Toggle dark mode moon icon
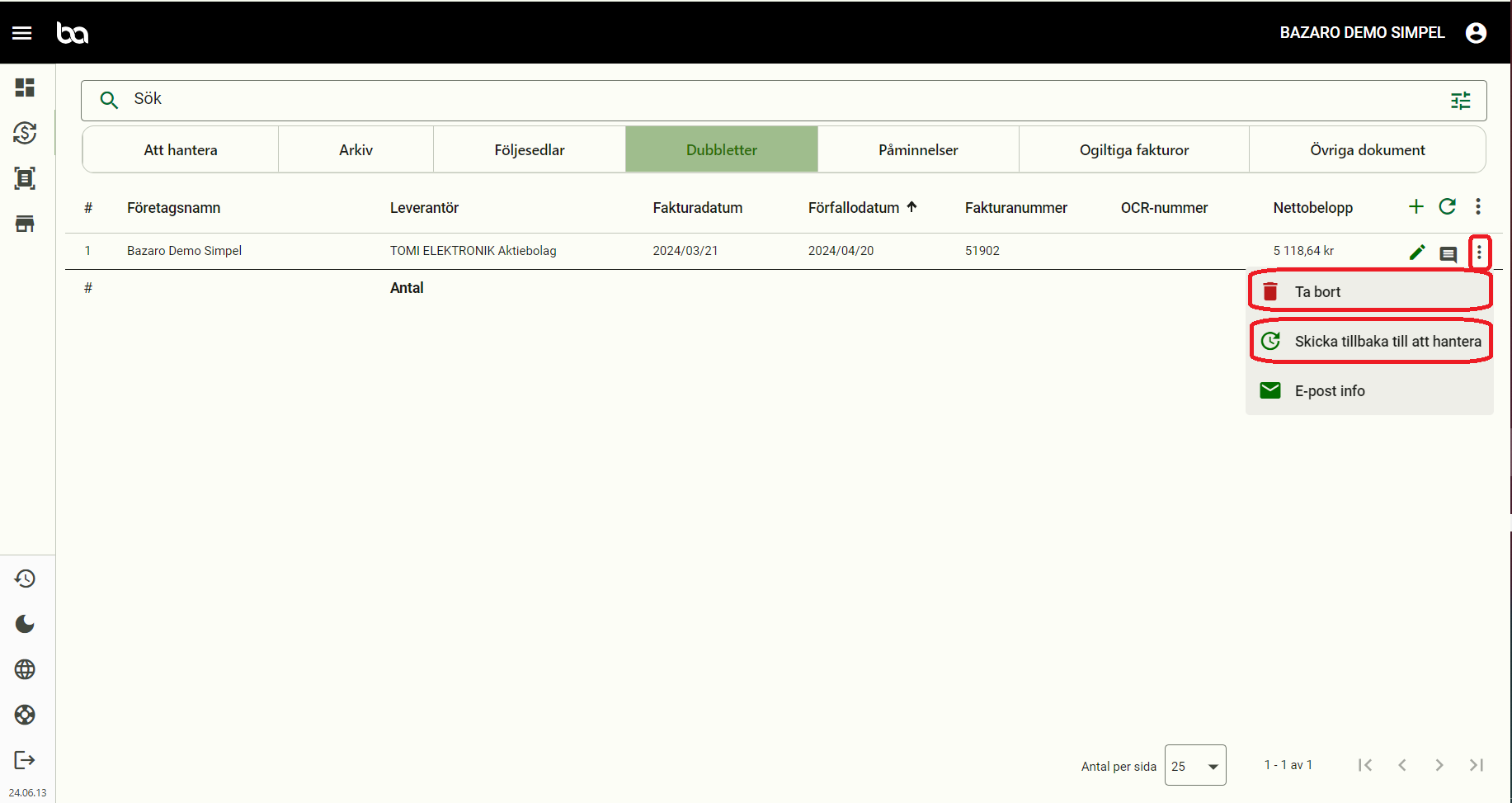This screenshot has height=803, width=1512. tap(25, 624)
